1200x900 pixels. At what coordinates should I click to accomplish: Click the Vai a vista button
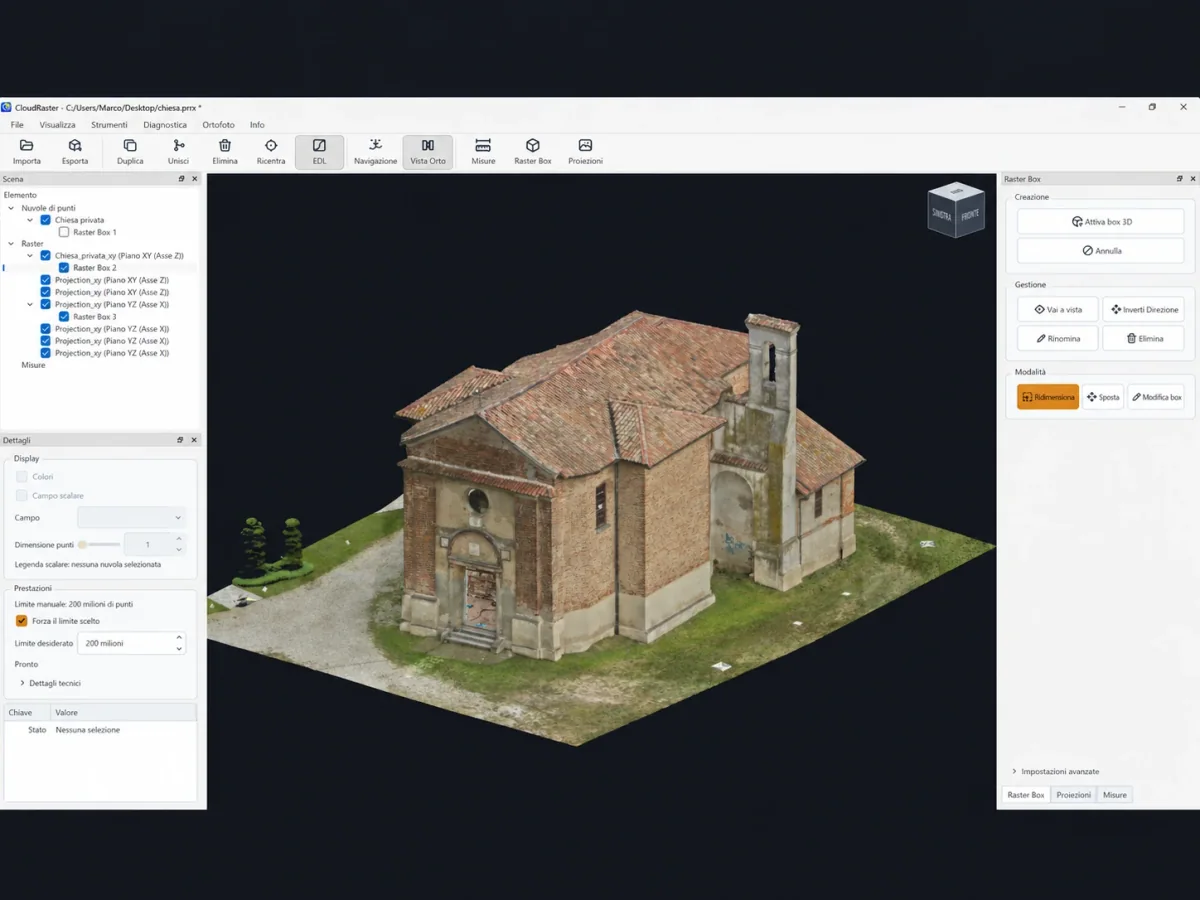click(x=1058, y=309)
